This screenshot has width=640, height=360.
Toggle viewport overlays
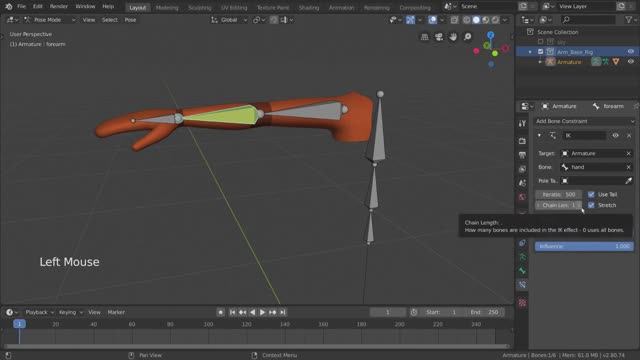pos(433,20)
